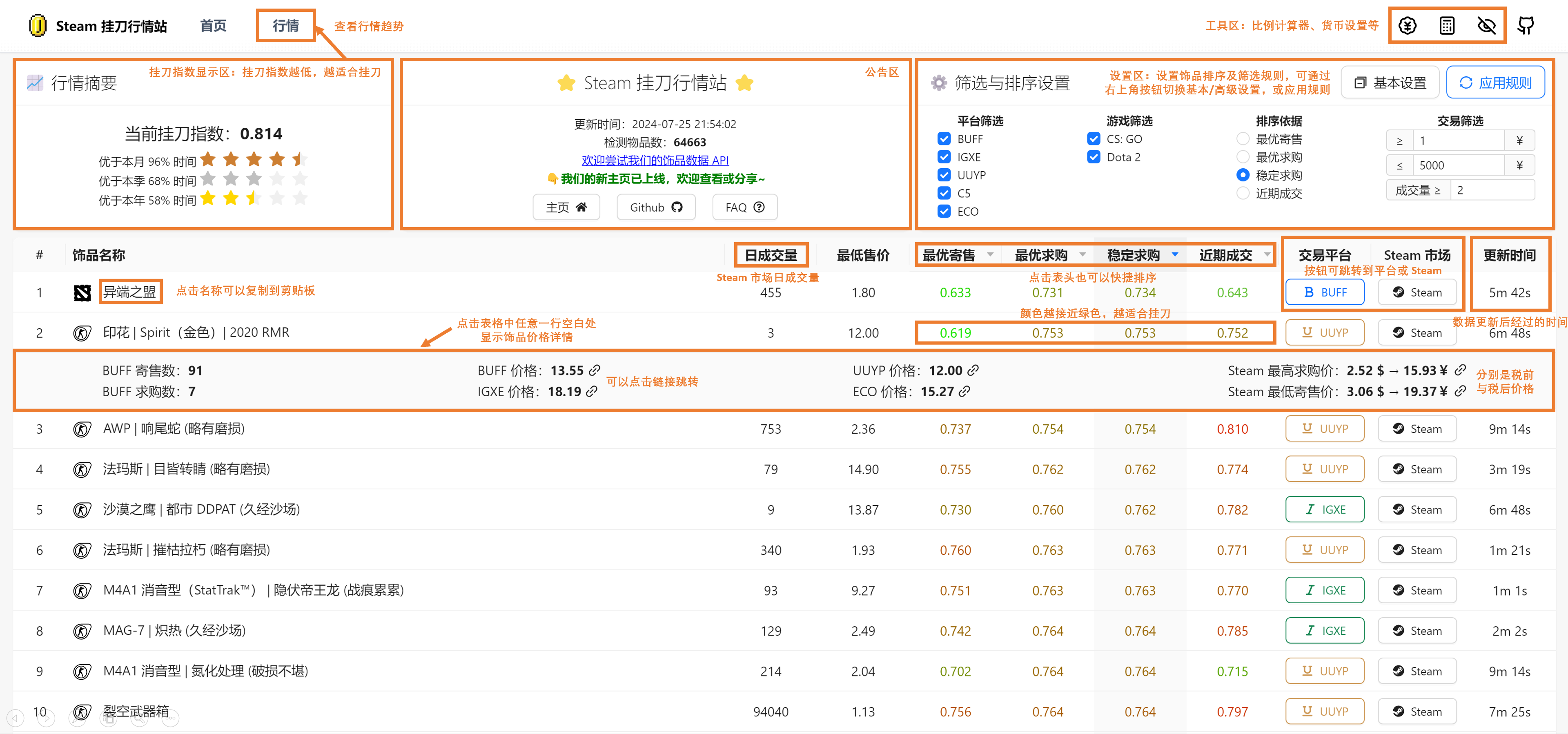Image resolution: width=1568 pixels, height=734 pixels.
Task: Click the CS:GO icon beside 印花 Spirit
Action: [82, 333]
